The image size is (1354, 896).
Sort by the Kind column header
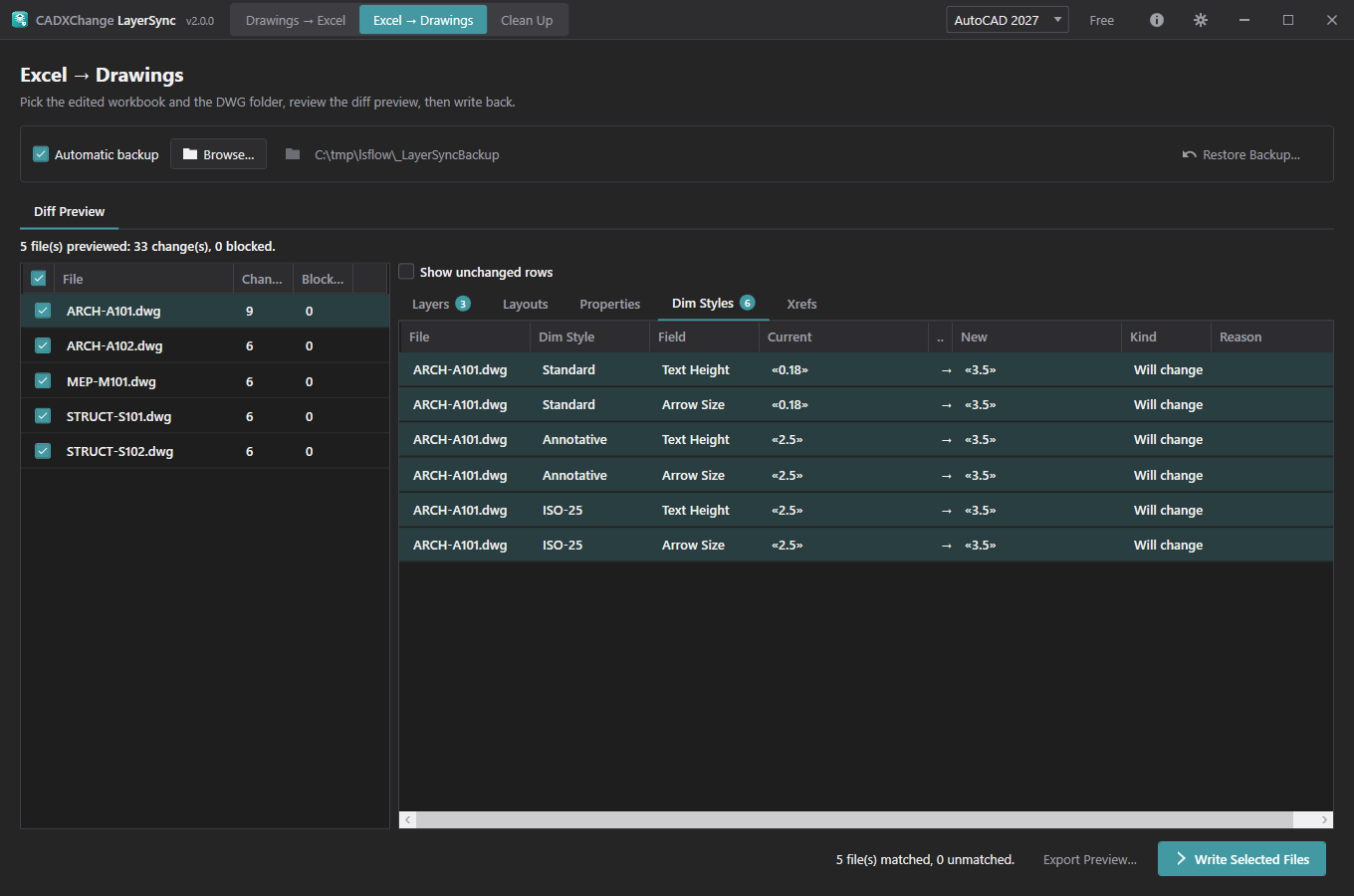1165,336
